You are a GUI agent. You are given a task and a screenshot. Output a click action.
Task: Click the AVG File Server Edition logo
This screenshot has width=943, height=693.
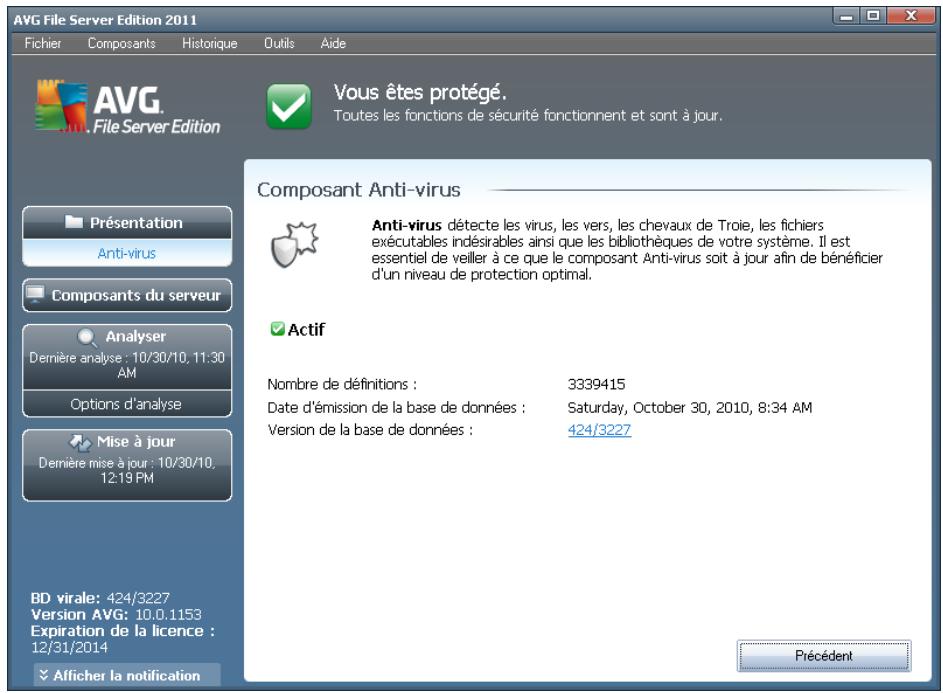127,106
